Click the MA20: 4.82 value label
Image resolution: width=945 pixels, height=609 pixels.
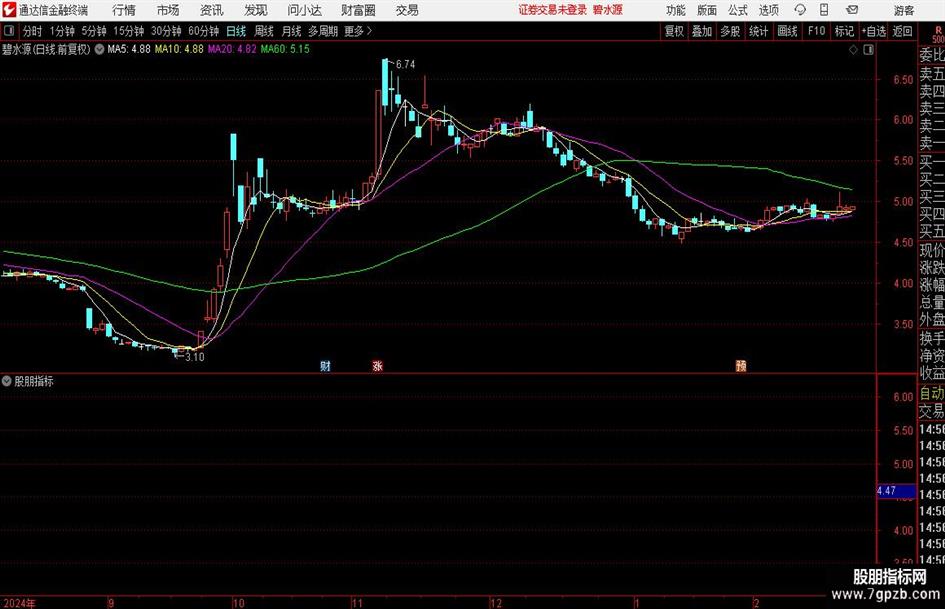(232, 49)
